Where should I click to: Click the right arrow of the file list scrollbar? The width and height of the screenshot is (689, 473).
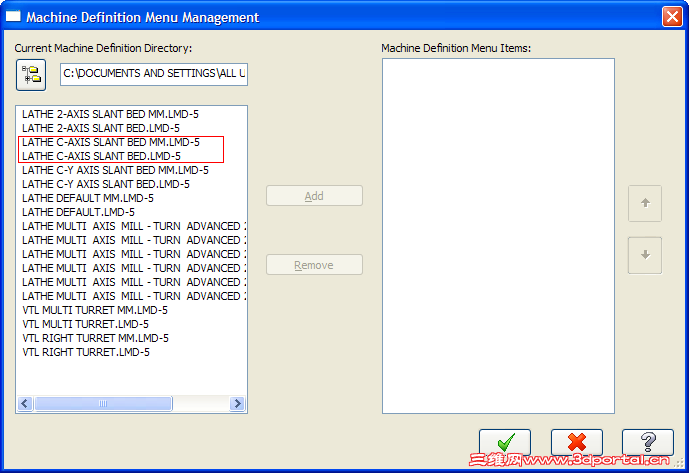coord(237,404)
